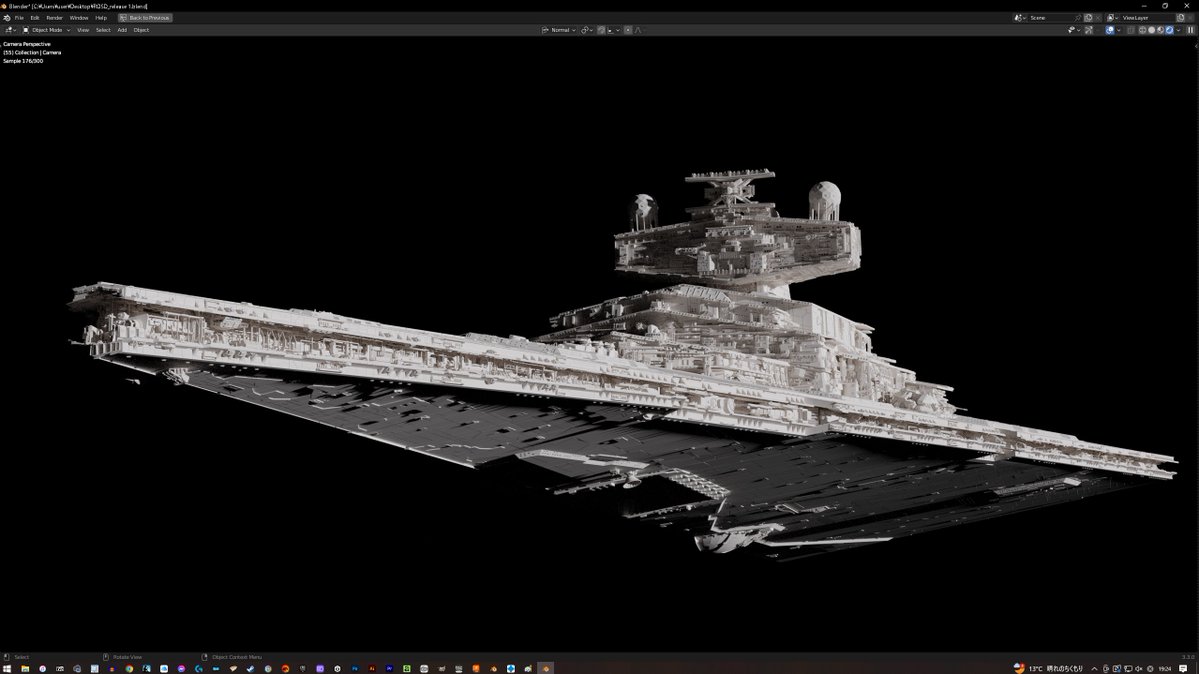This screenshot has width=1199, height=674.
Task: Open the weather widget showing 13°C
Action: pos(1048,668)
